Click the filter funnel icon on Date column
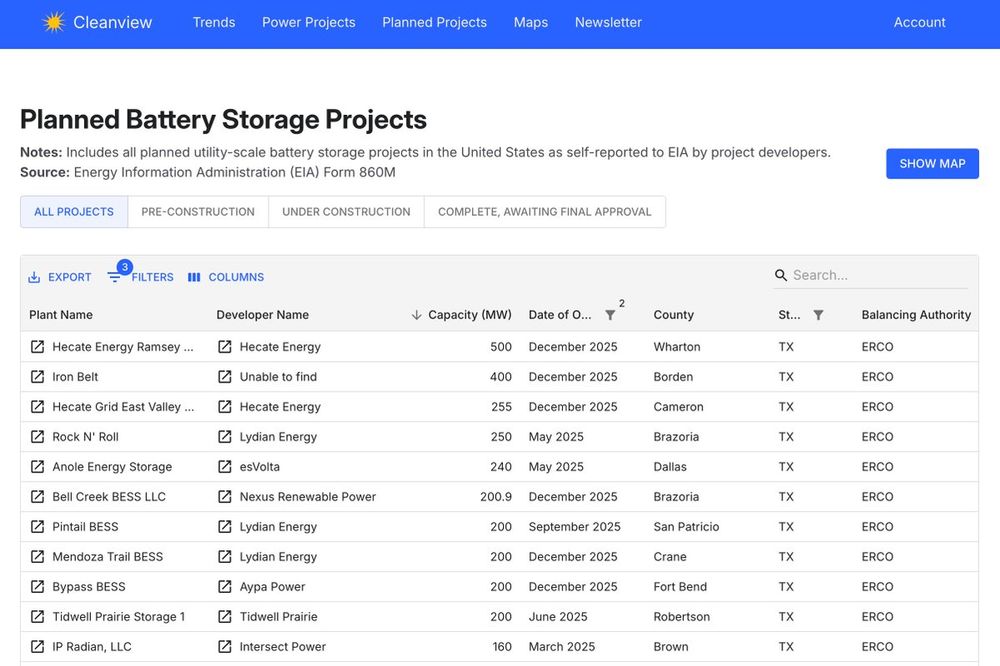Viewport: 1000px width, 666px height. 610,314
